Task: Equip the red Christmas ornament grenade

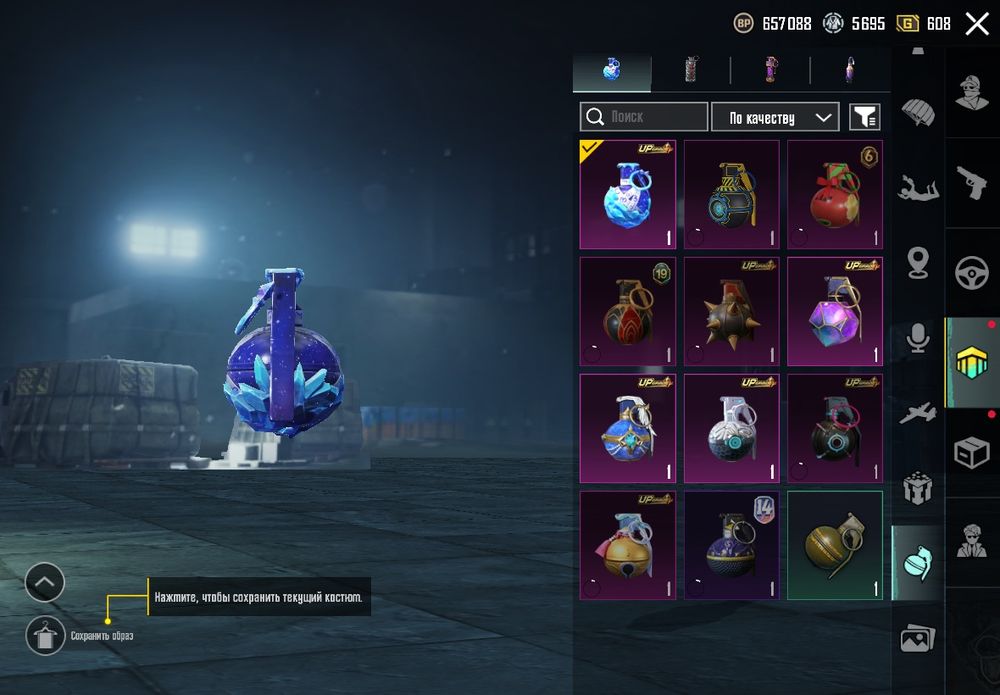Action: coord(835,194)
